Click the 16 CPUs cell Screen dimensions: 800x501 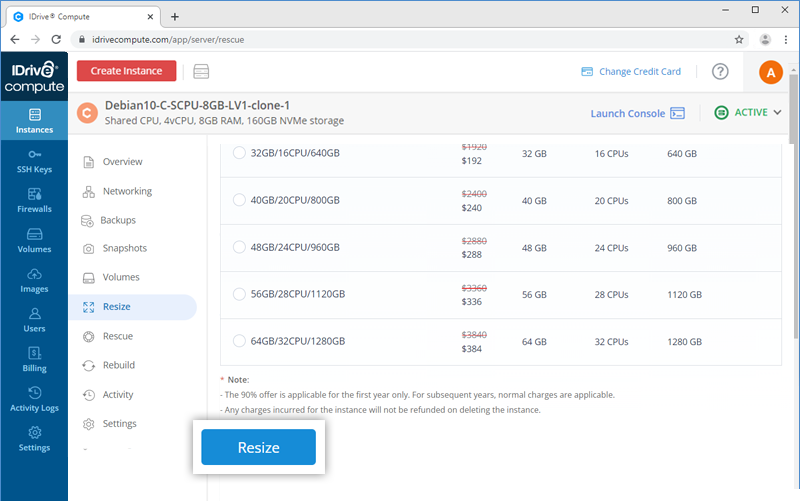click(x=611, y=154)
